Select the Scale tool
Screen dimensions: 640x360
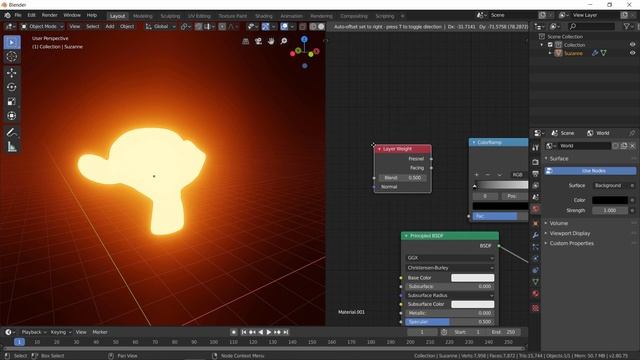click(x=12, y=101)
